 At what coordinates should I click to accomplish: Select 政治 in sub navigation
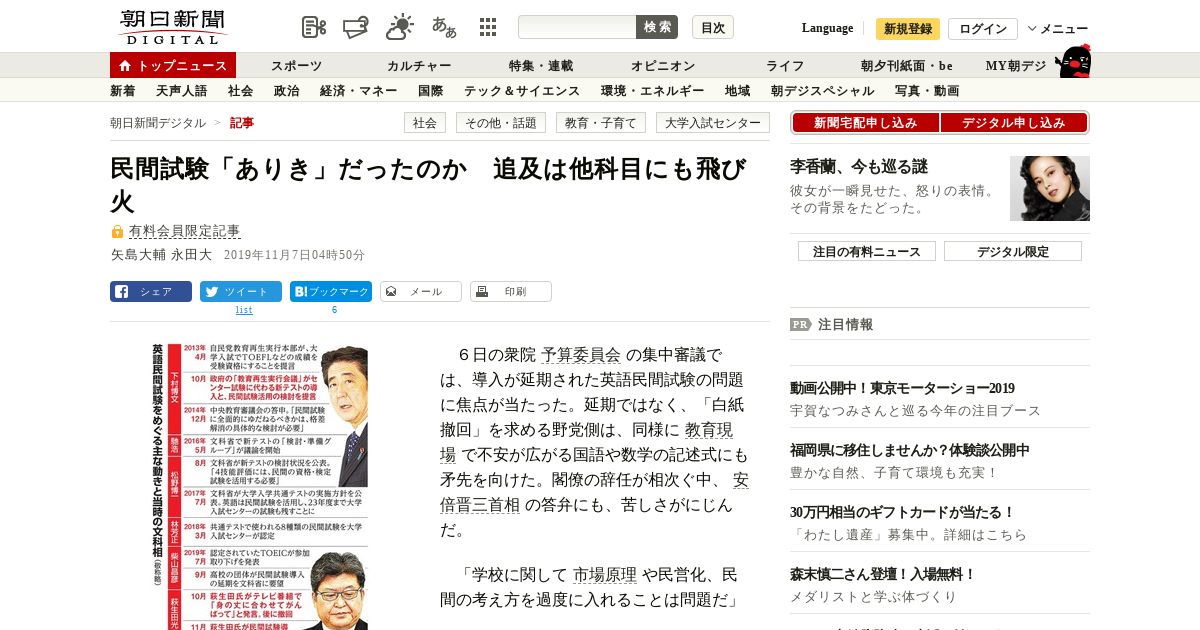286,91
